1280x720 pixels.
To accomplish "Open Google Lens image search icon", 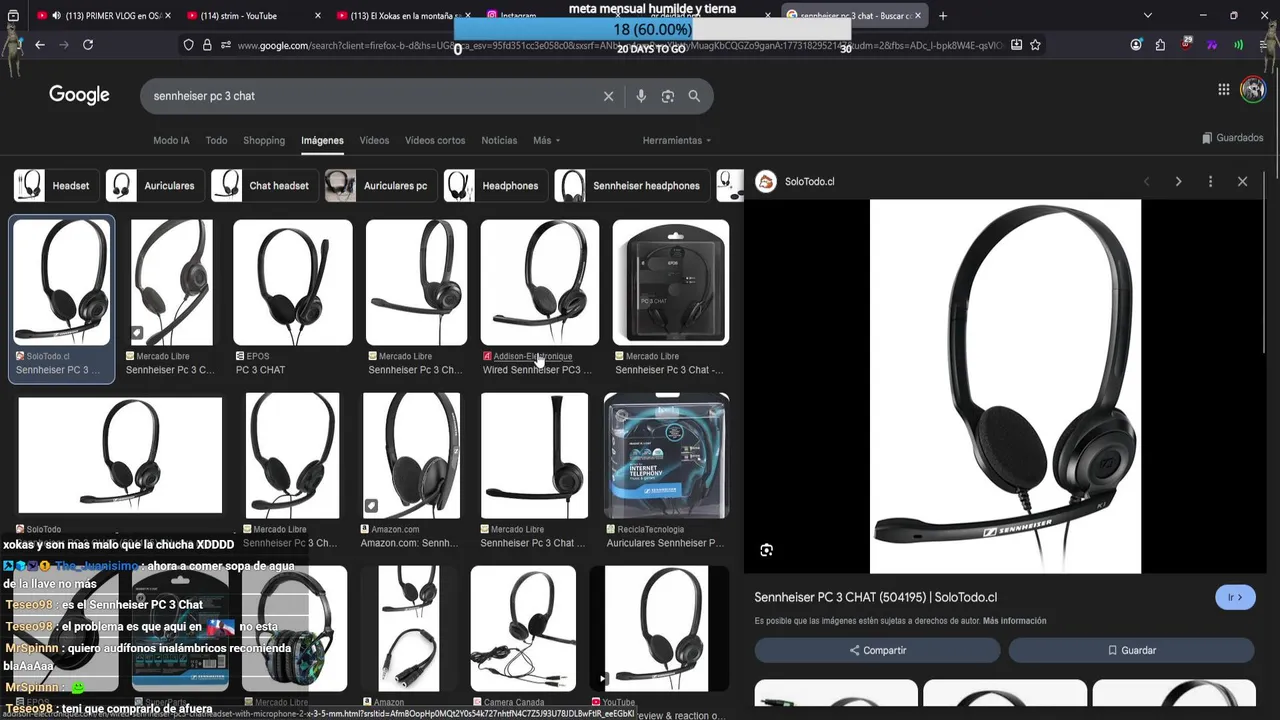I will pos(667,96).
